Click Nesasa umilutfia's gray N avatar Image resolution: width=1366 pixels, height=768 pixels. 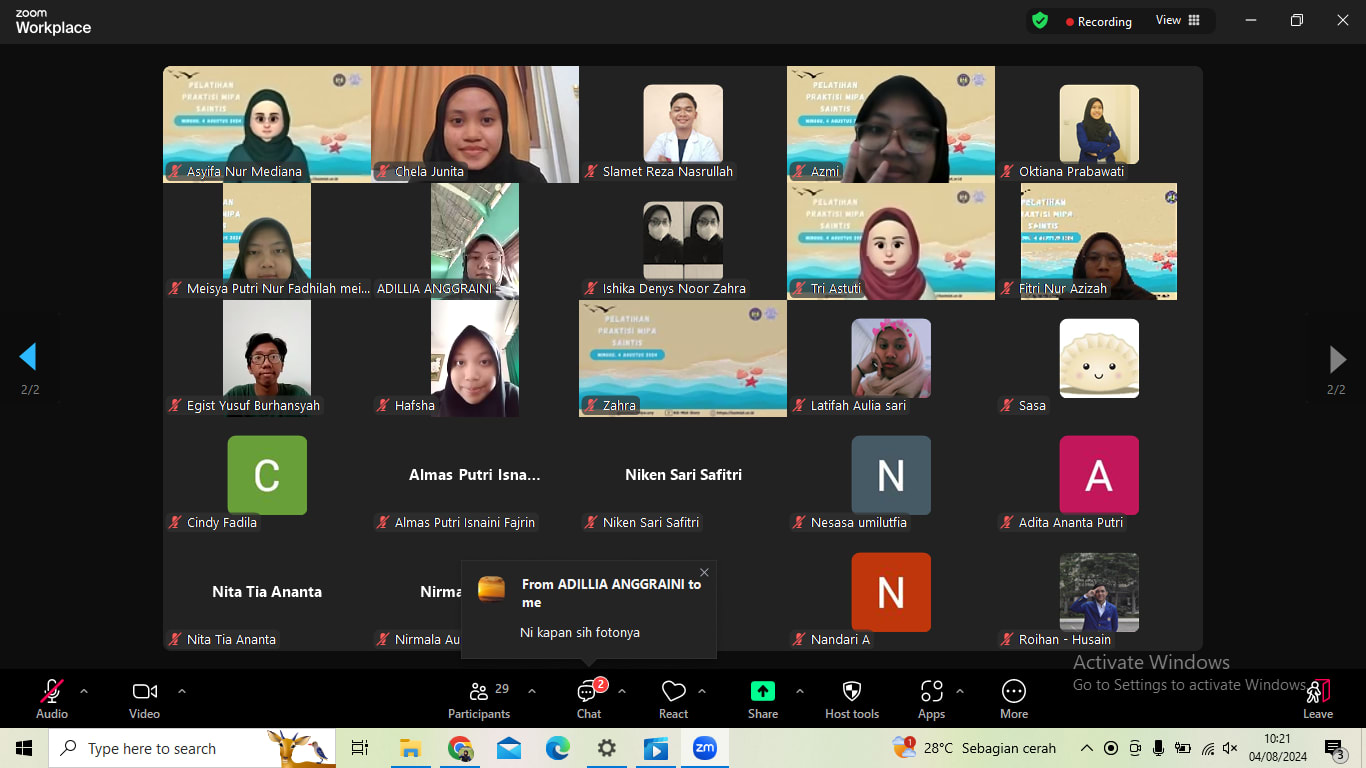pos(891,475)
